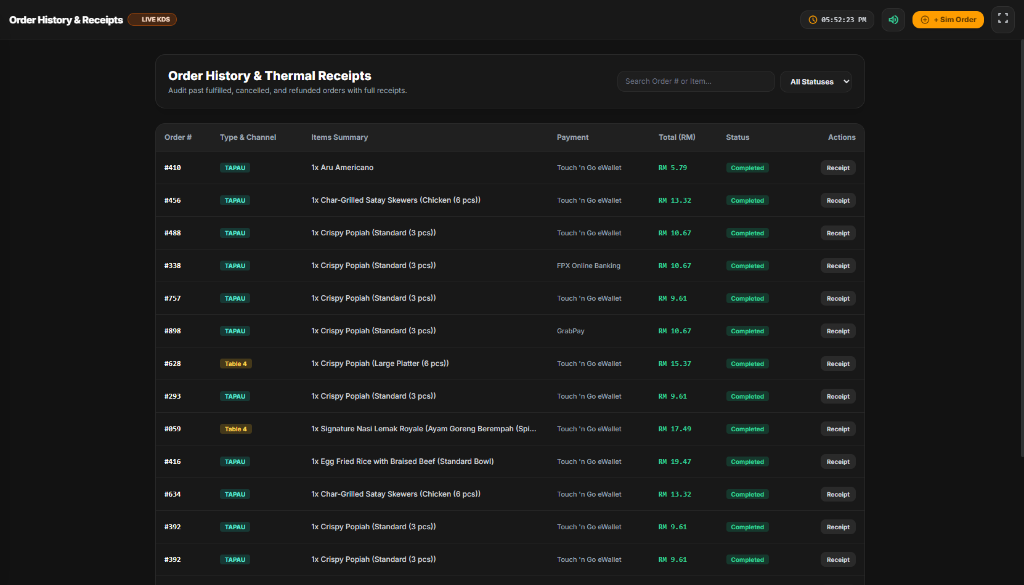1024x585 pixels.
Task: Show receipt for order #293
Action: tap(838, 396)
